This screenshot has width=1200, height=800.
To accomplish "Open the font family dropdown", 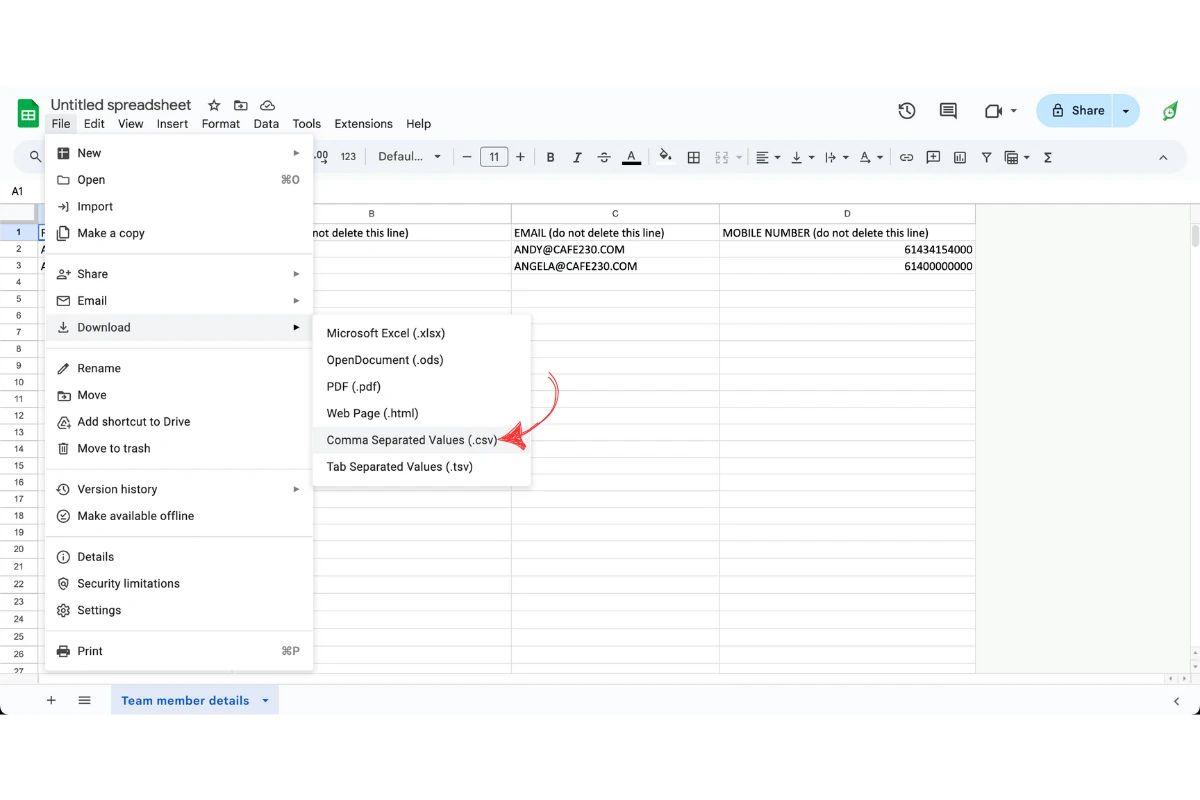I will (x=409, y=157).
